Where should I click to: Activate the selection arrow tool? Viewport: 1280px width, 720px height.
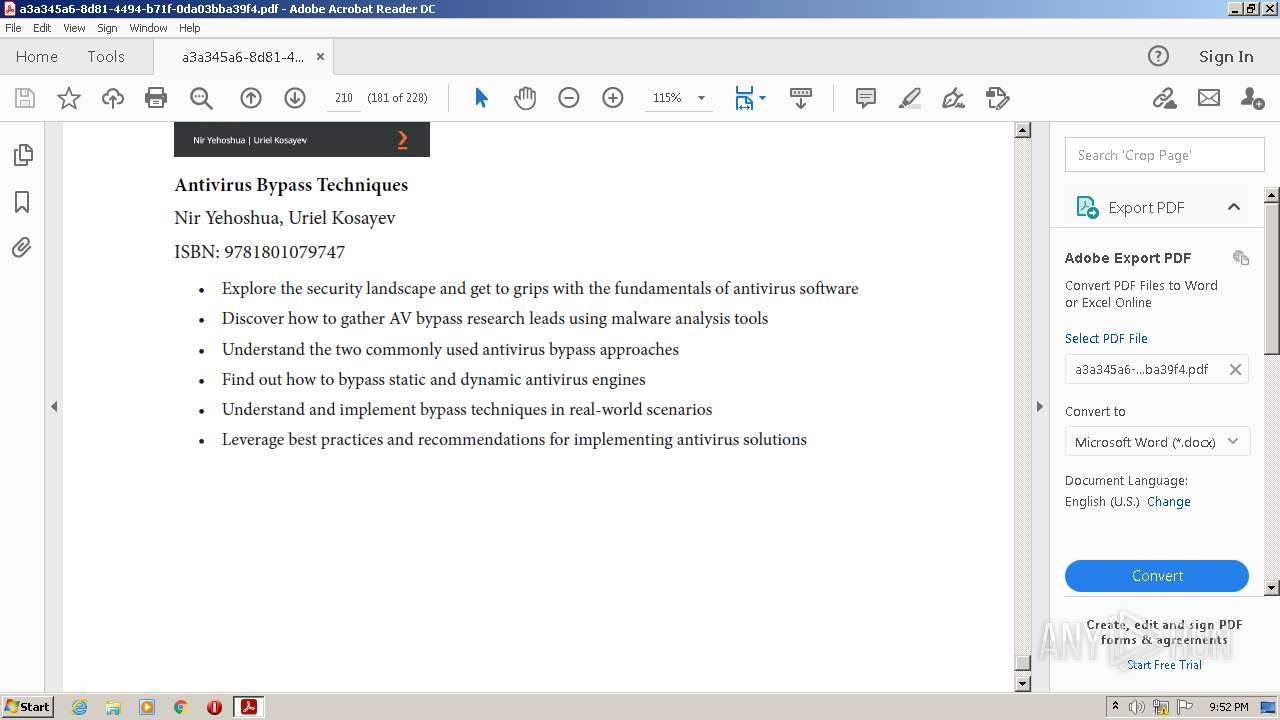[481, 98]
